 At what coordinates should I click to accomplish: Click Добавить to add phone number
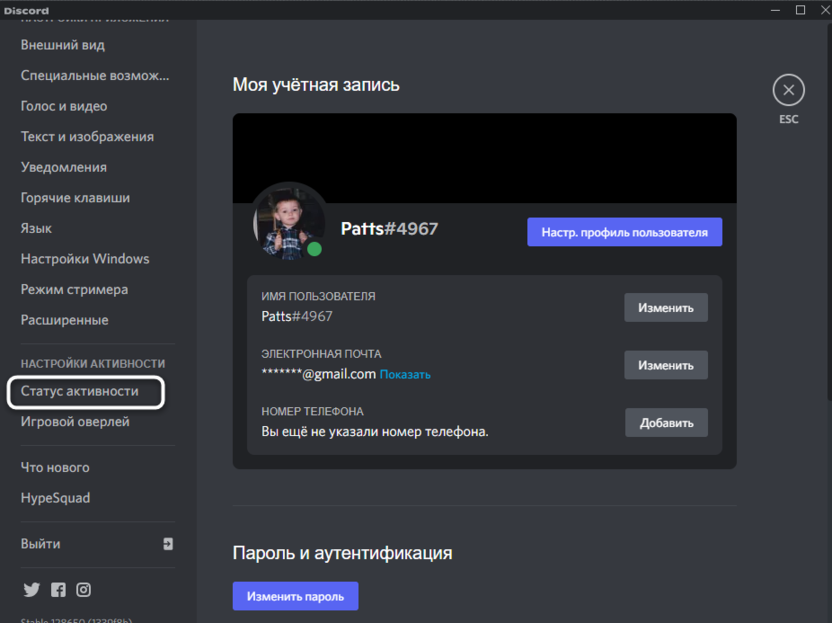point(666,423)
